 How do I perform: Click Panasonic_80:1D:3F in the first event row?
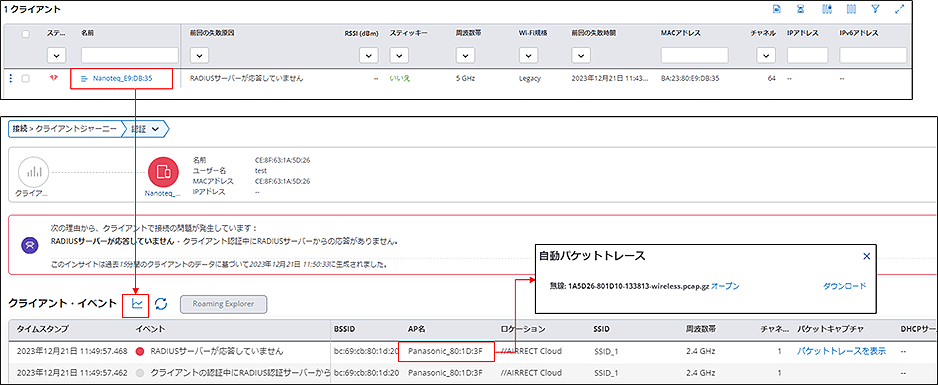(445, 351)
